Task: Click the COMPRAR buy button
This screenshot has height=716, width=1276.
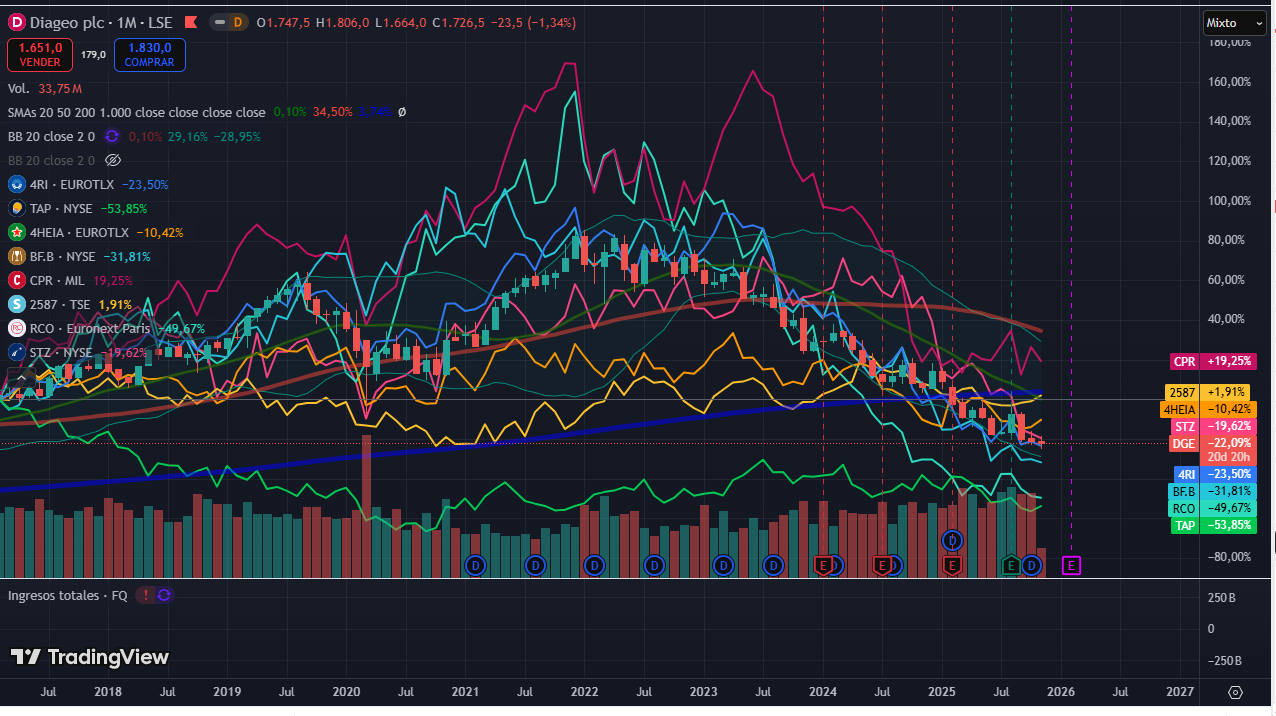Action: 149,54
